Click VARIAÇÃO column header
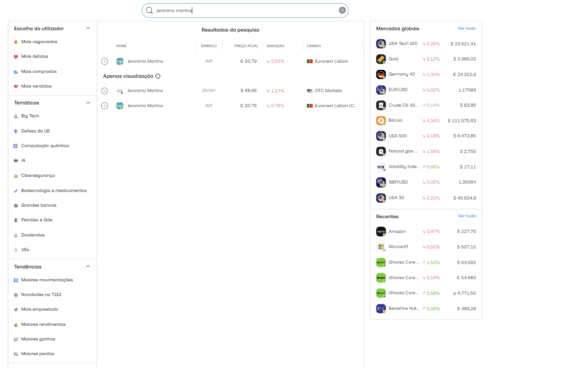 tap(275, 46)
